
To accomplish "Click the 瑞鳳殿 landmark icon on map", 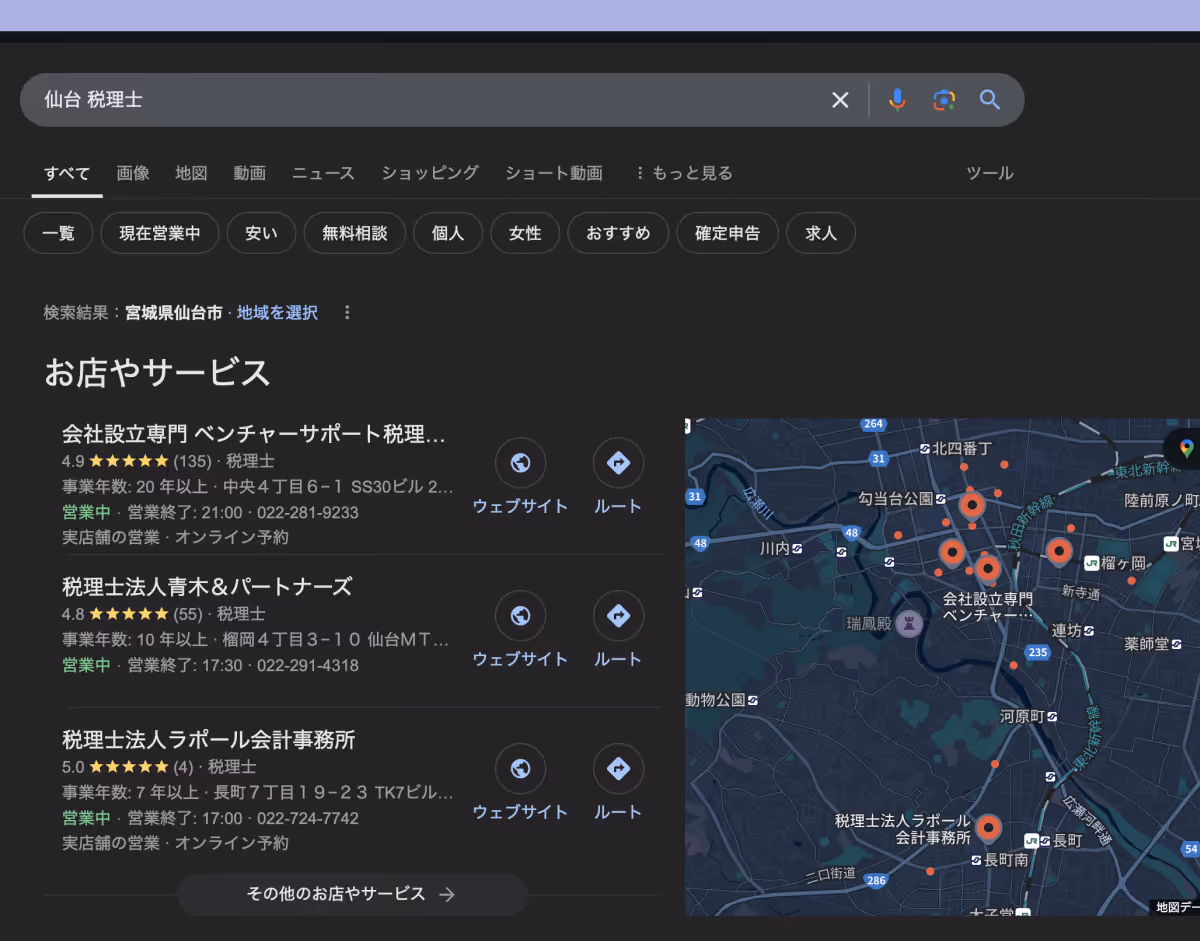I will 909,623.
